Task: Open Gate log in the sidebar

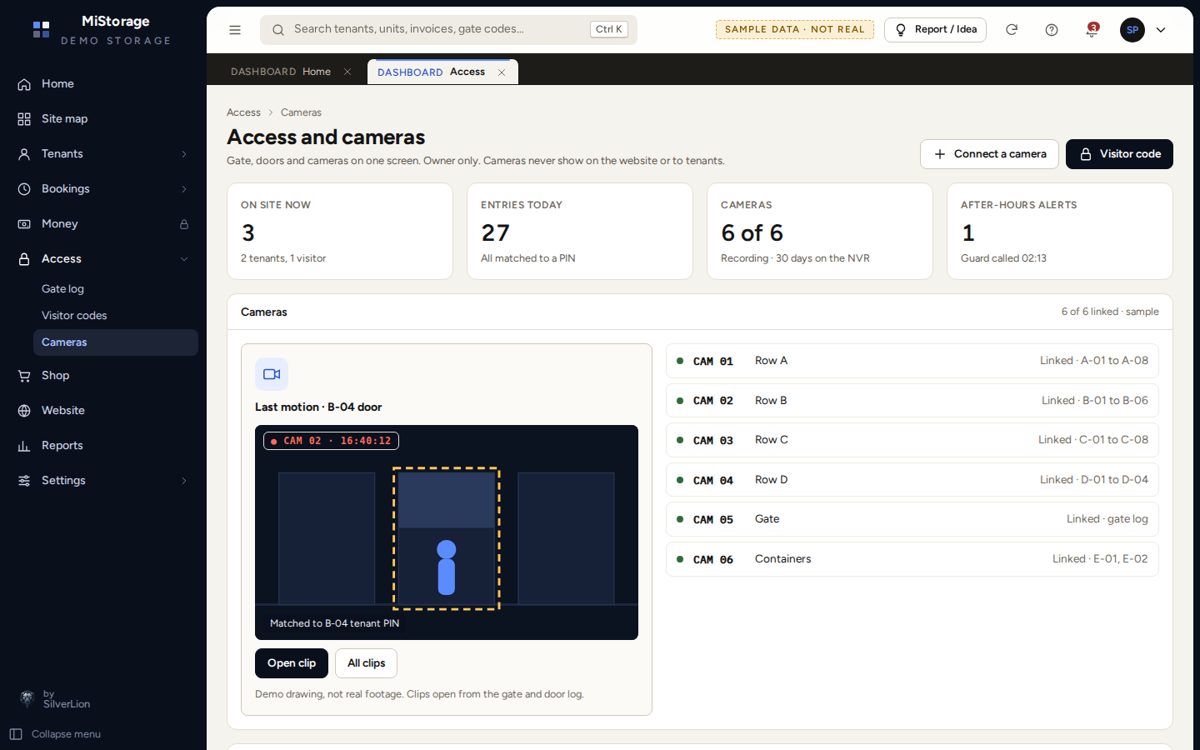Action: pyautogui.click(x=63, y=289)
